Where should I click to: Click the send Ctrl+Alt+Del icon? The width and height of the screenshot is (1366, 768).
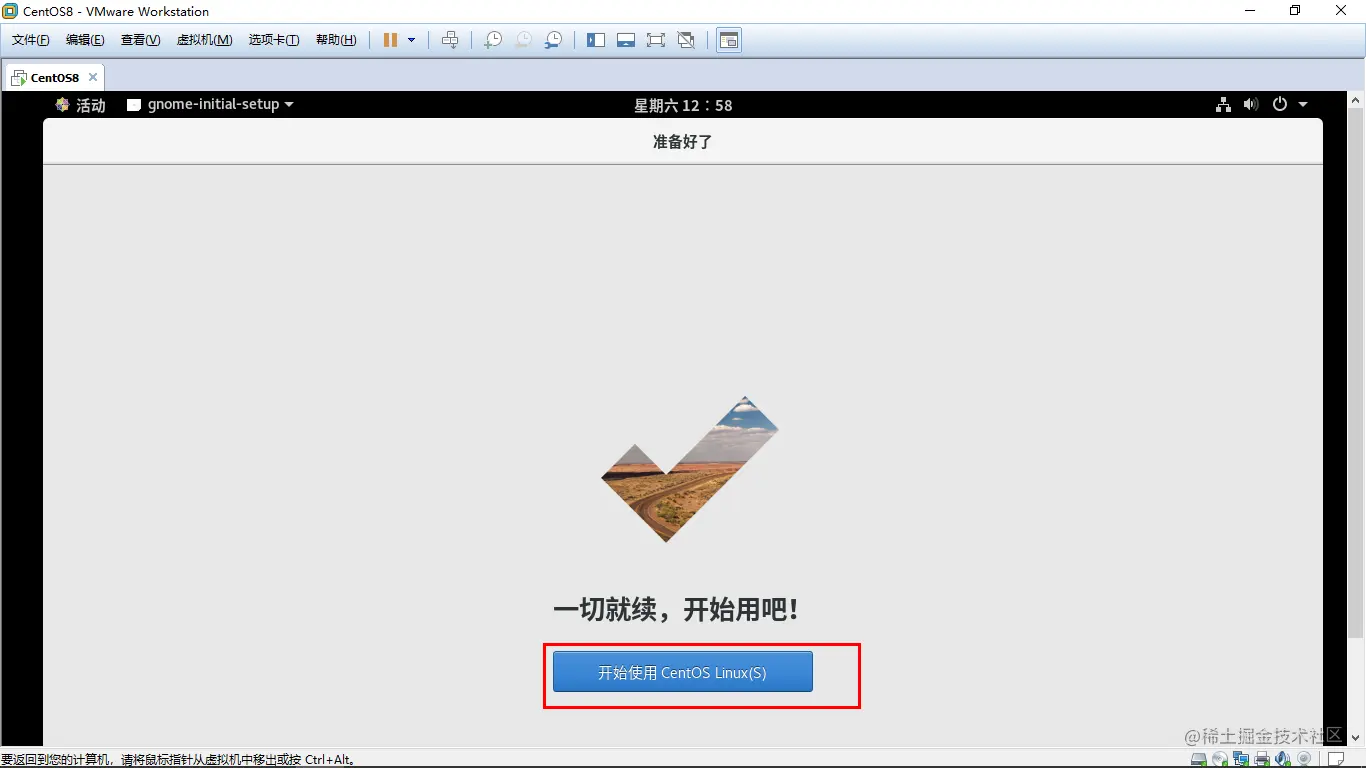pos(450,40)
